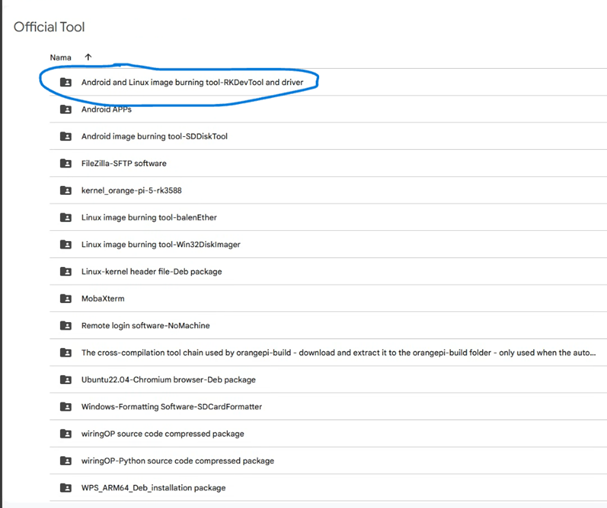The height and width of the screenshot is (508, 607).
Task: Open WPS_ARM64_Deb_installation package folder
Action: coord(153,487)
